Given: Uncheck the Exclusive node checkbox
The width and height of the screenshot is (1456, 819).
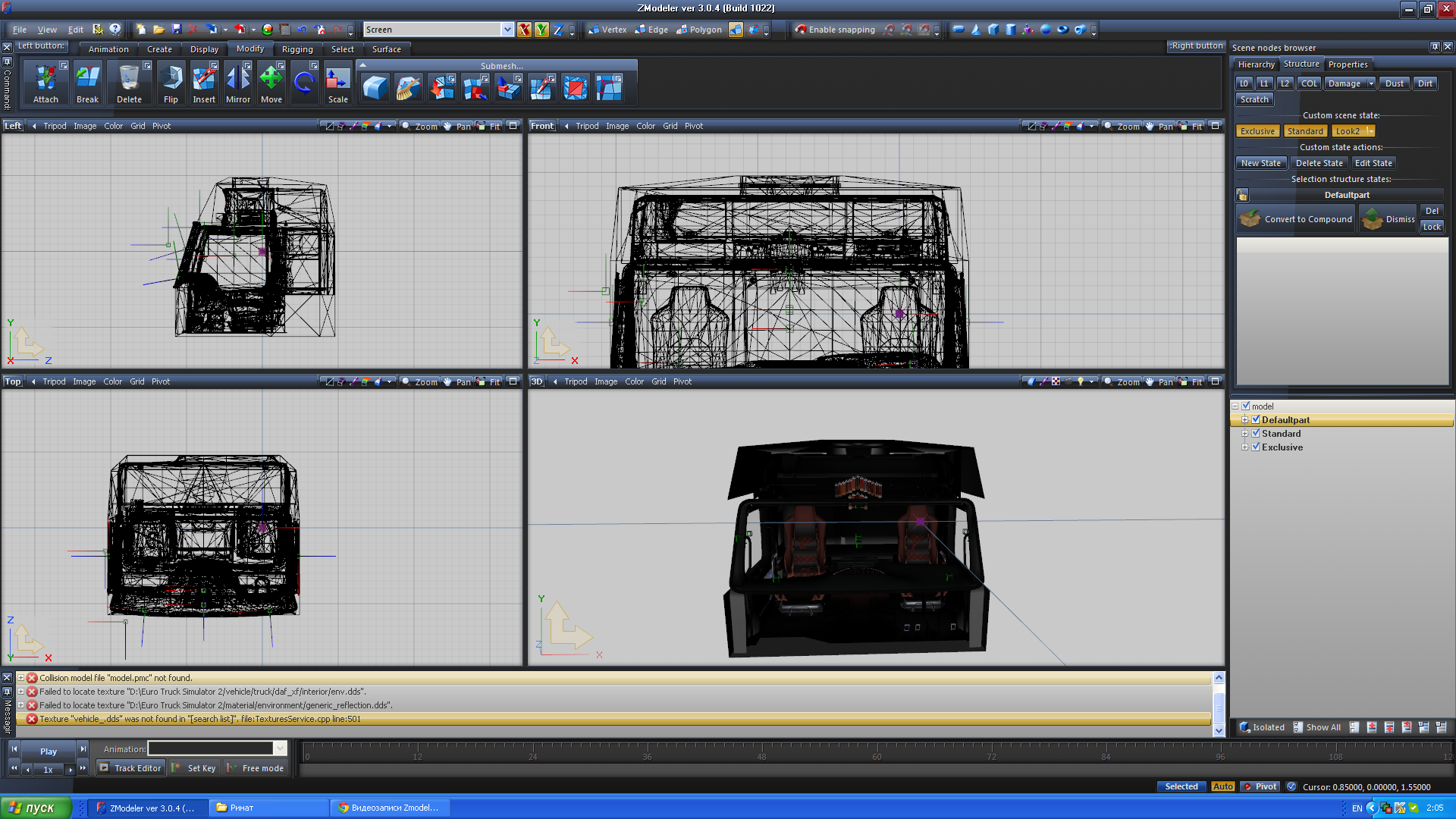Looking at the screenshot, I should tap(1256, 447).
